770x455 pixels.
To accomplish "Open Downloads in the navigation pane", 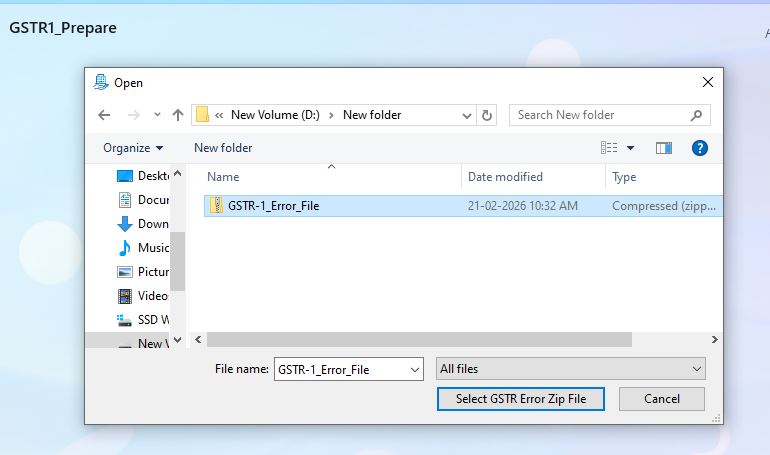I will 152,223.
